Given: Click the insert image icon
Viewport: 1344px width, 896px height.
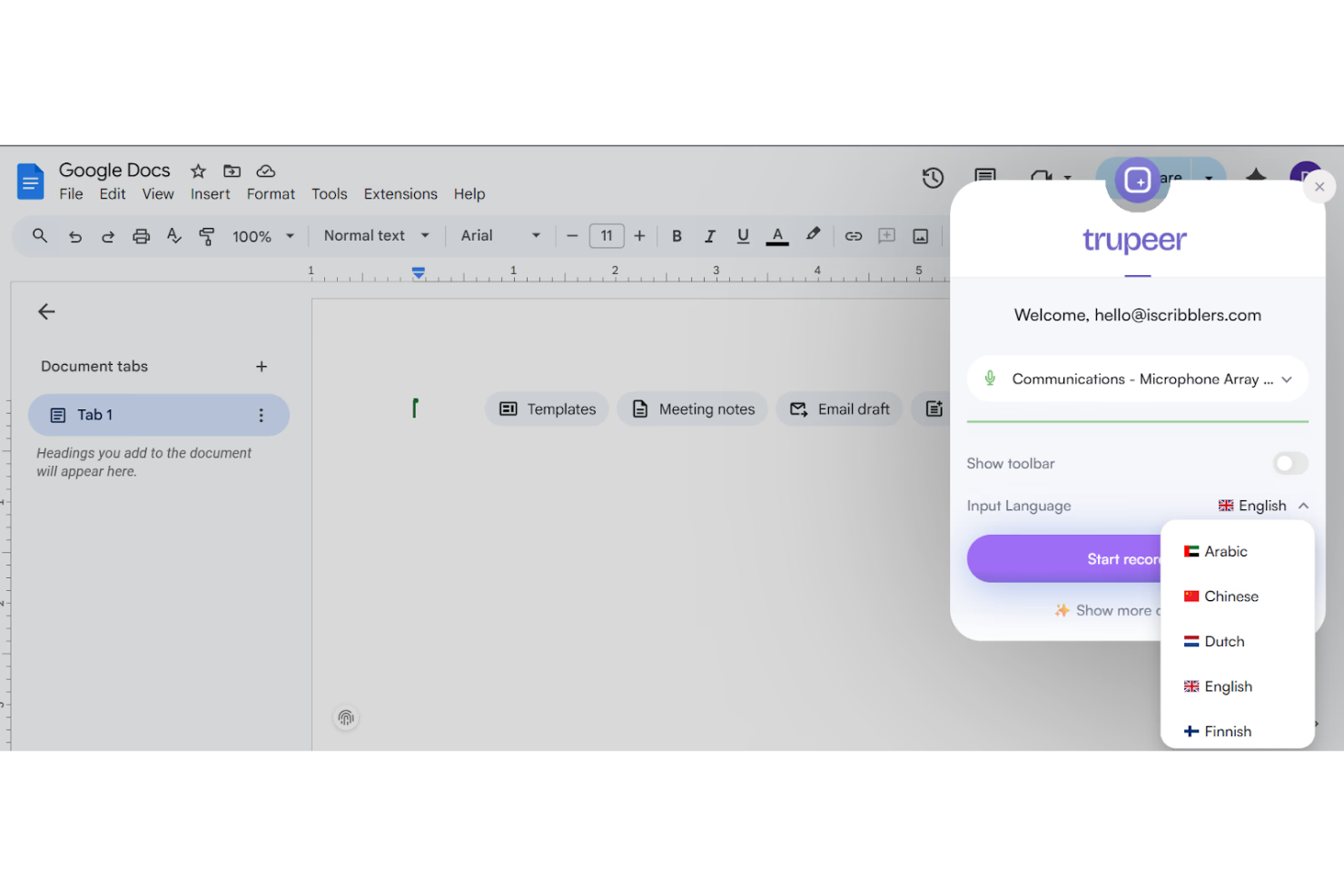Looking at the screenshot, I should [920, 235].
